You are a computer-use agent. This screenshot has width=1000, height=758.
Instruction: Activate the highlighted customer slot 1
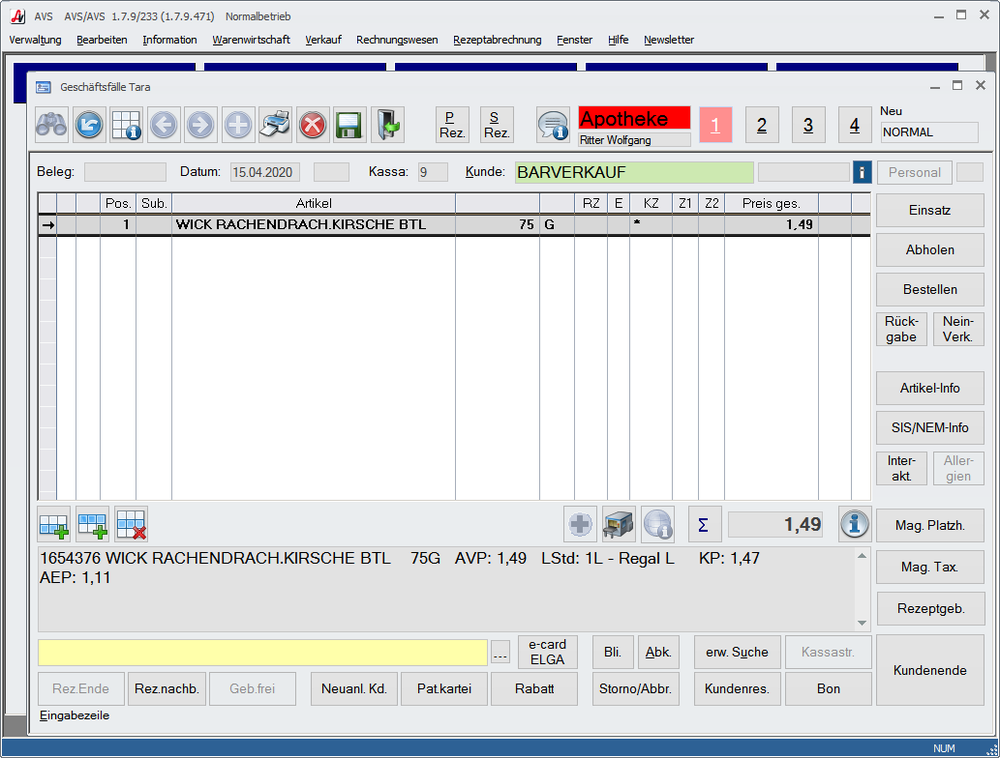715,125
